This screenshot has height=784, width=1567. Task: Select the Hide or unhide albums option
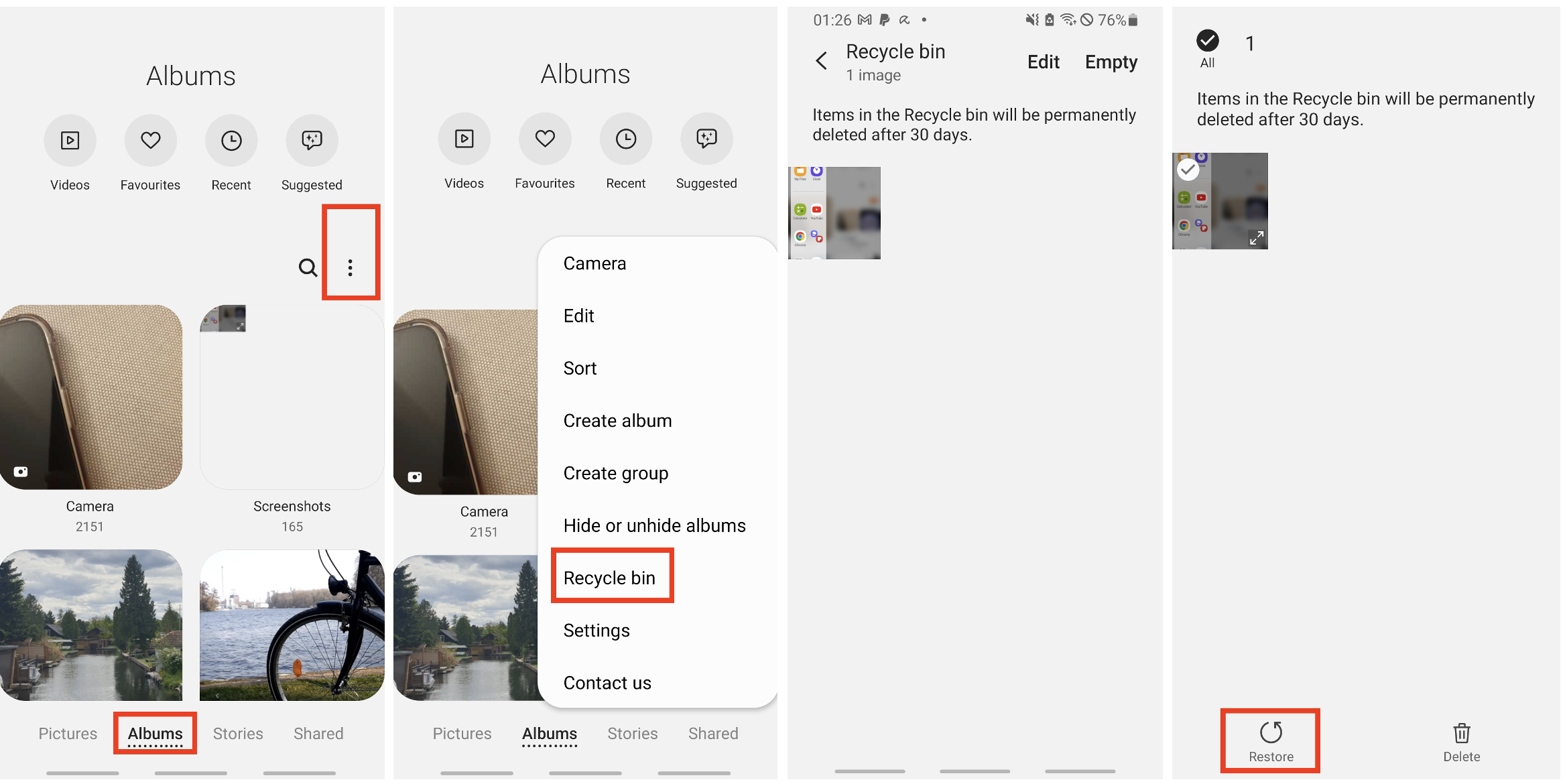[x=654, y=525]
